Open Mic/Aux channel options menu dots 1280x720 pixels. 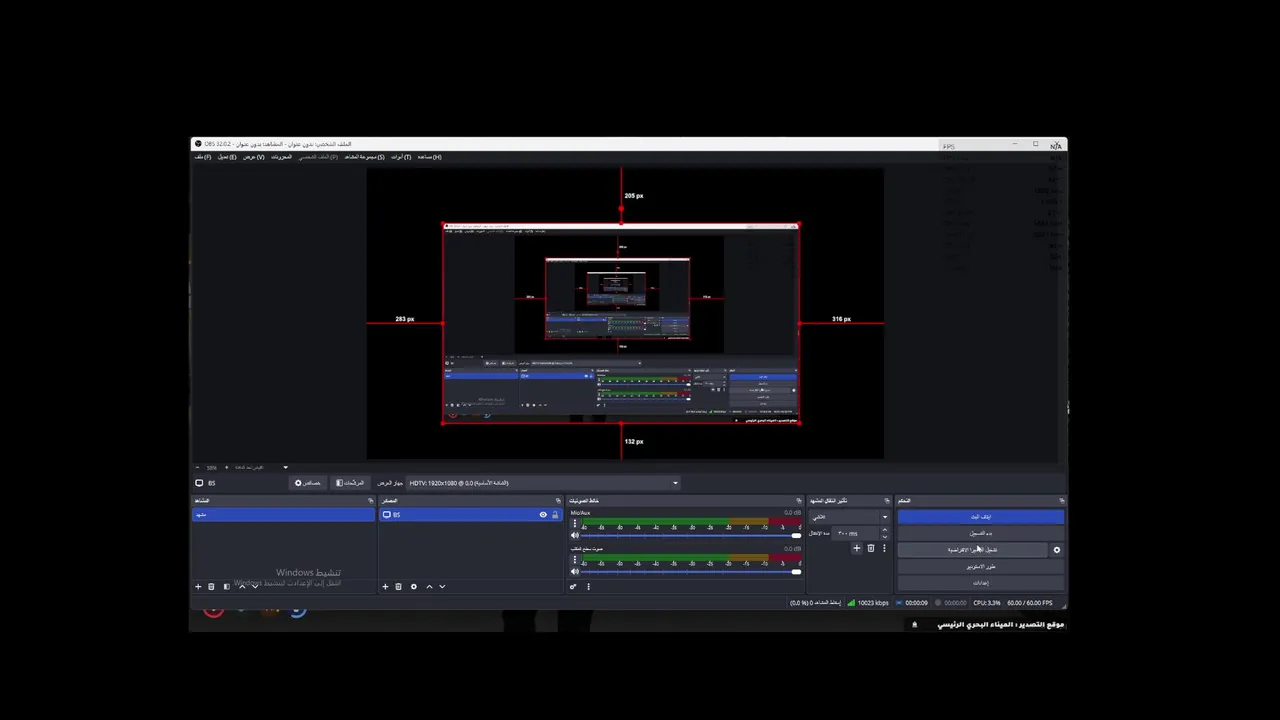click(x=575, y=523)
